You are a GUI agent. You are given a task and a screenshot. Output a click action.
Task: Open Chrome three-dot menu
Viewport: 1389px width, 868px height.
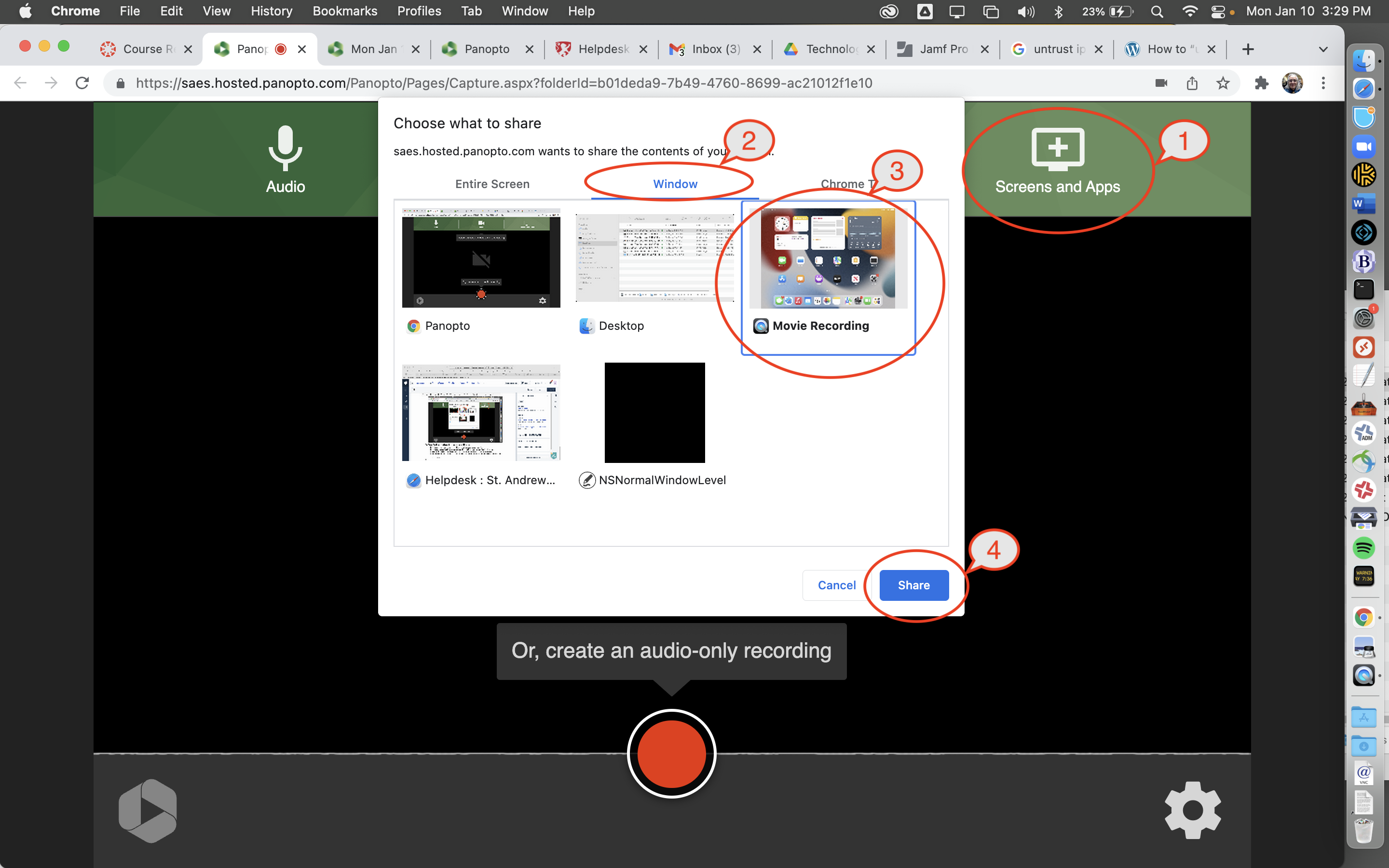click(1323, 83)
